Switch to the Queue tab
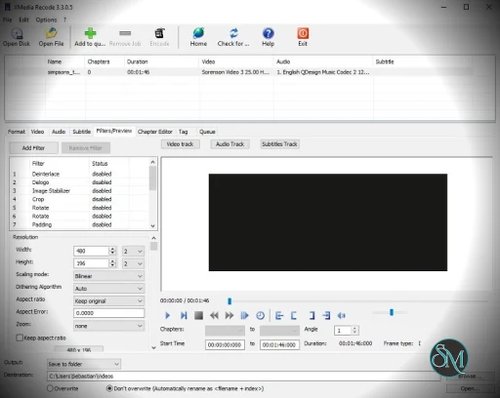The image size is (500, 398). (207, 132)
